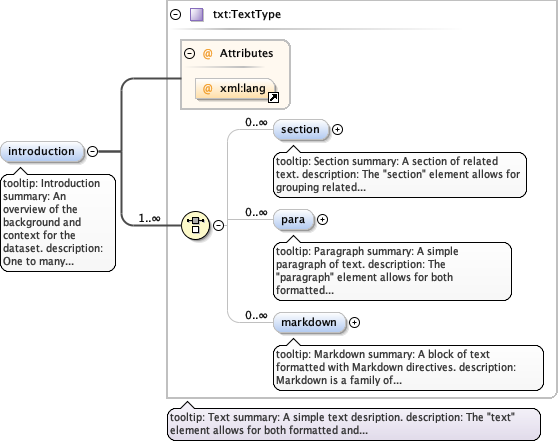This screenshot has height=444, width=559.
Task: Select the markdown element node
Action: (309, 322)
